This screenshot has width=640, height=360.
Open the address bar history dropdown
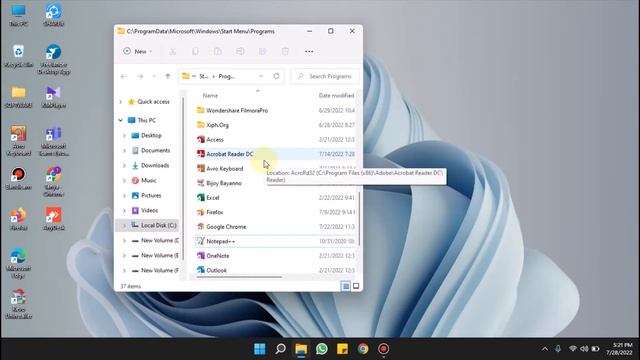tap(260, 76)
